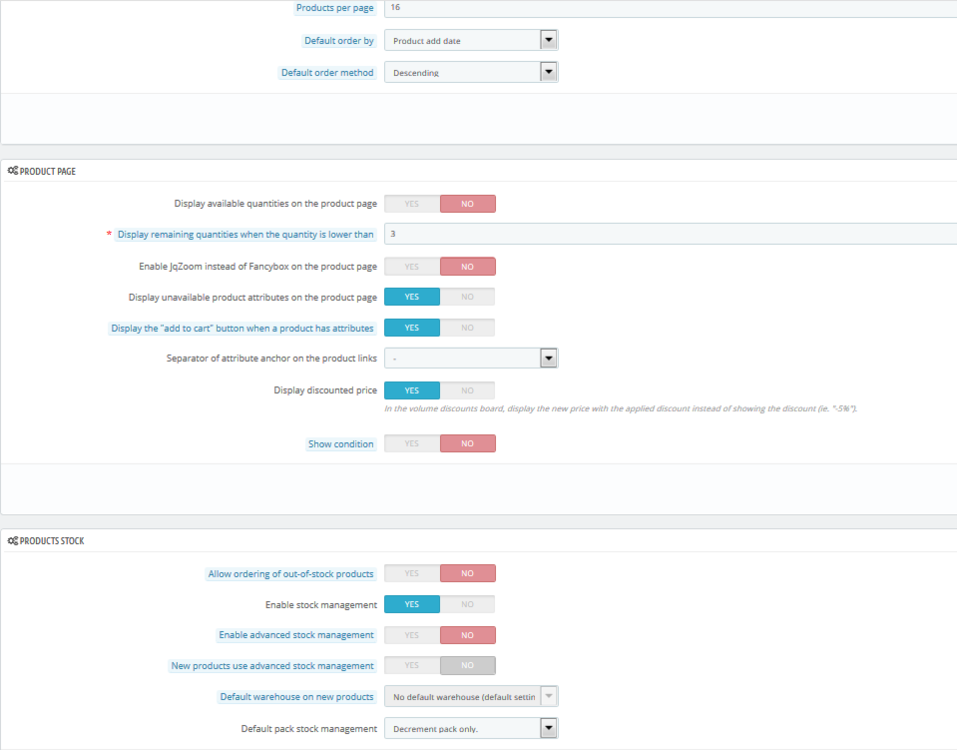Disable add to cart button display
This screenshot has width=957, height=750.
pos(467,328)
